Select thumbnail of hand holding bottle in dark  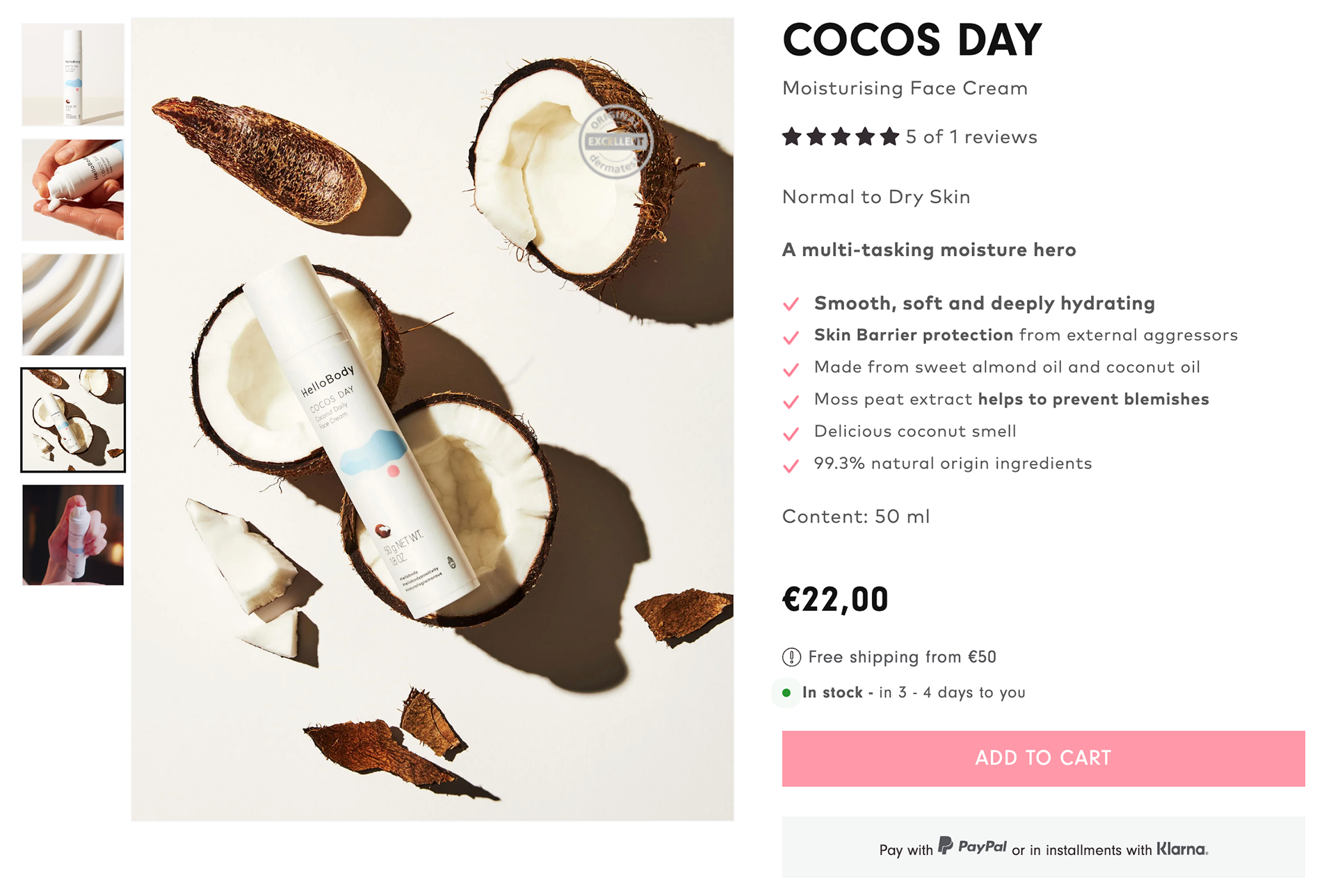(73, 535)
